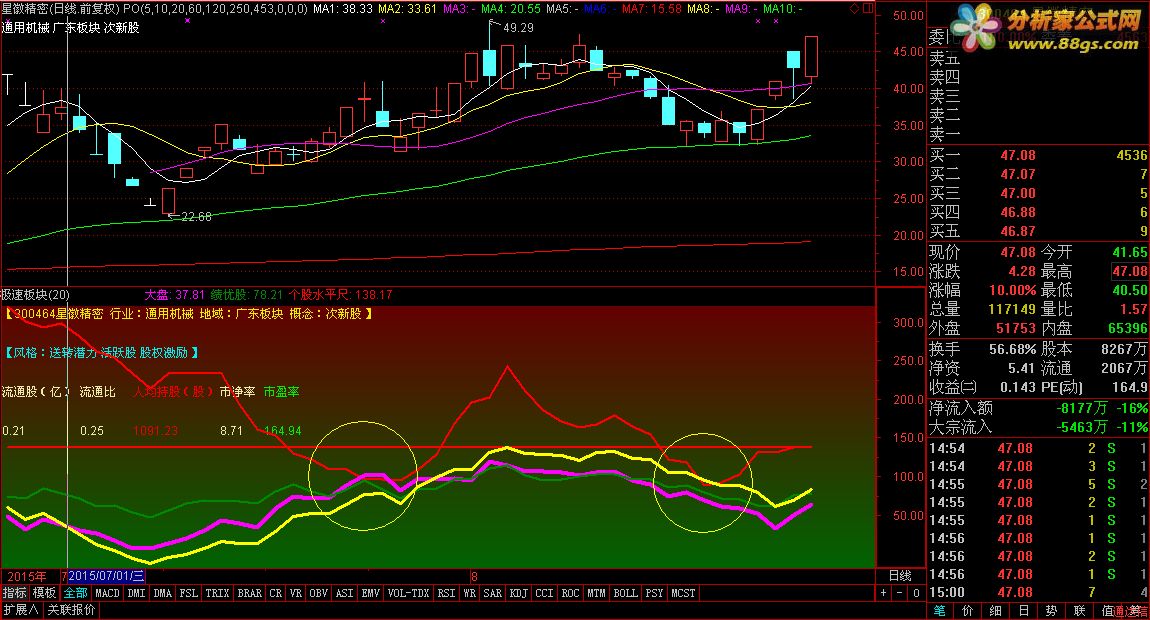Select the 细 detail tab in quote panel
The image size is (1150, 620).
(995, 610)
